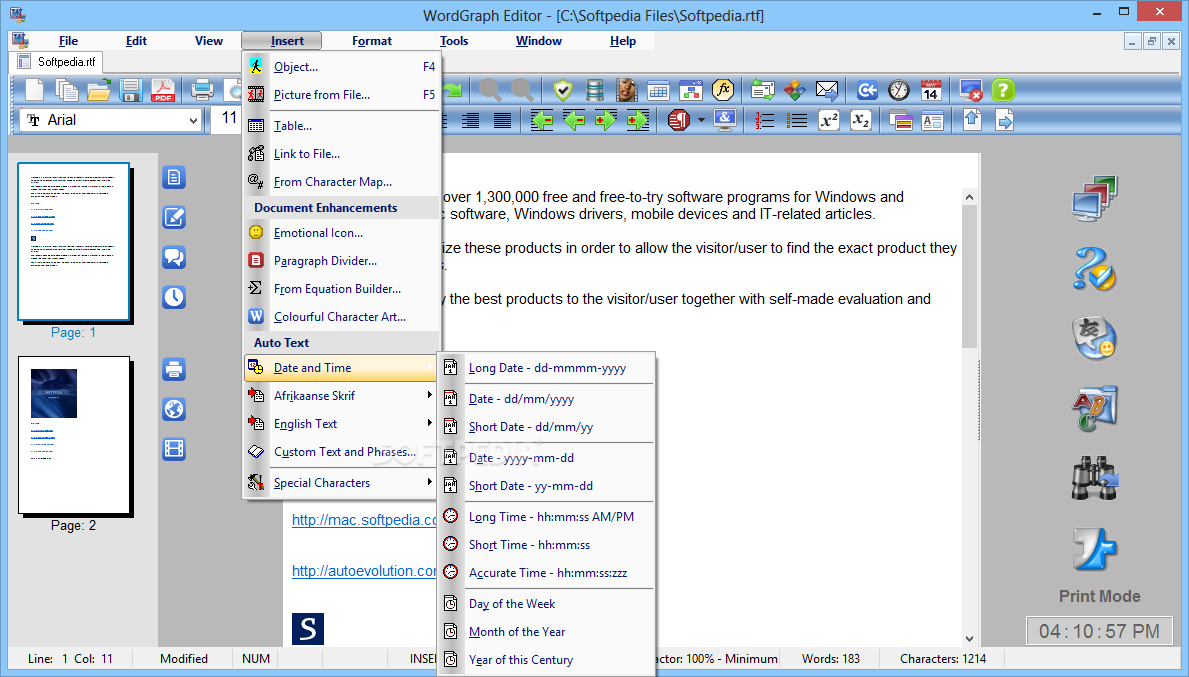Click Words: 183 in status bar
The height and width of the screenshot is (677, 1189).
pyautogui.click(x=831, y=659)
